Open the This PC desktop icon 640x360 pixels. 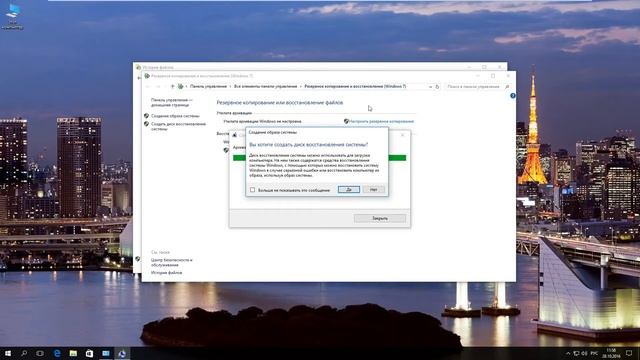point(13,16)
